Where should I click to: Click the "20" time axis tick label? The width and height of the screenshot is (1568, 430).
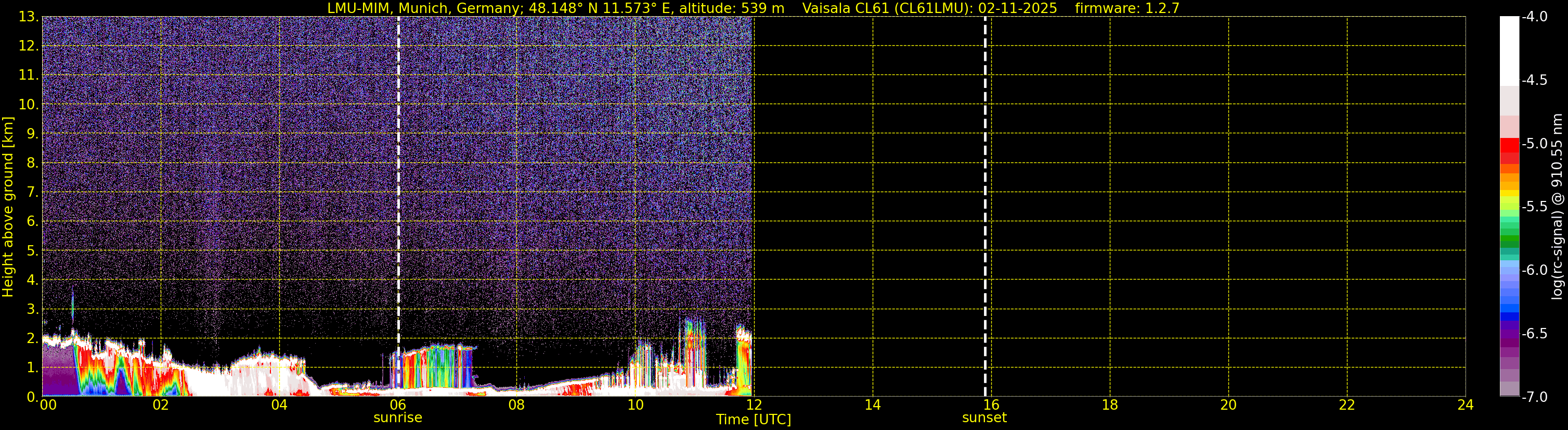click(x=1228, y=405)
